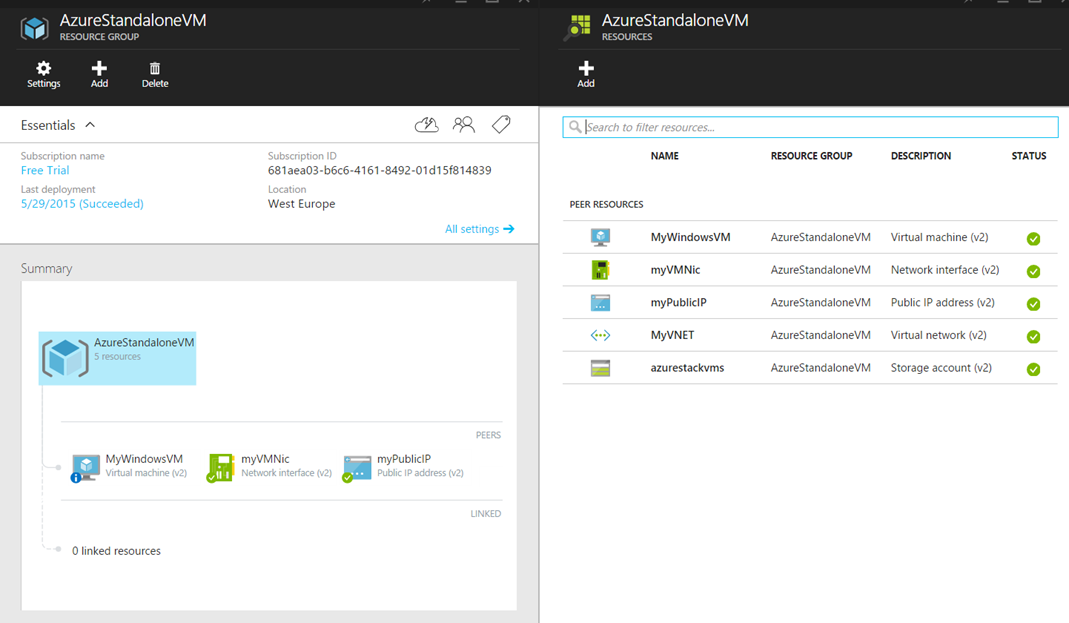
Task: Sort resources by the NAME column
Action: click(663, 156)
